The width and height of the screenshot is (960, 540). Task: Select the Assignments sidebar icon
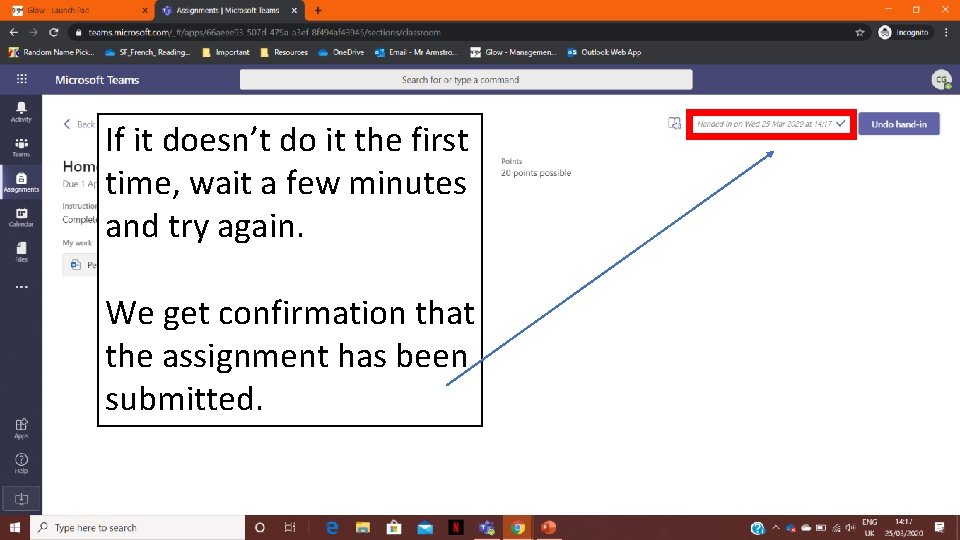[x=21, y=182]
